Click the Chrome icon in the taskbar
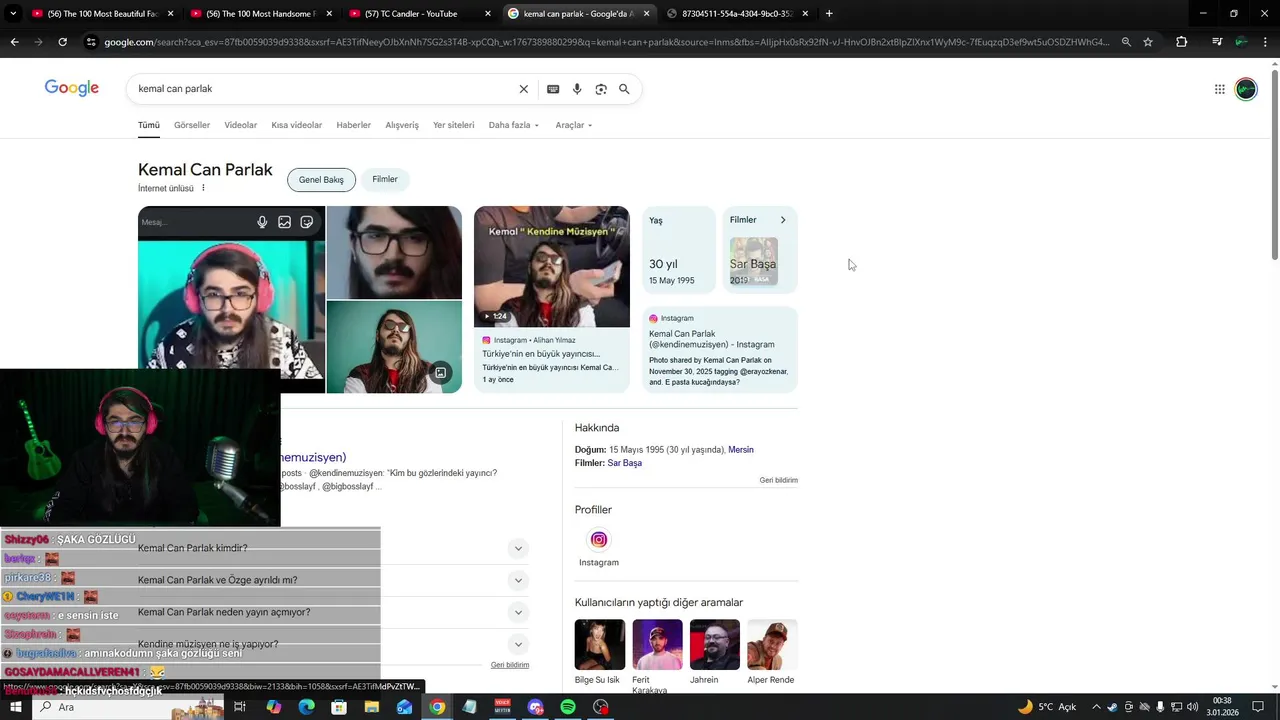The height and width of the screenshot is (720, 1280). click(437, 707)
